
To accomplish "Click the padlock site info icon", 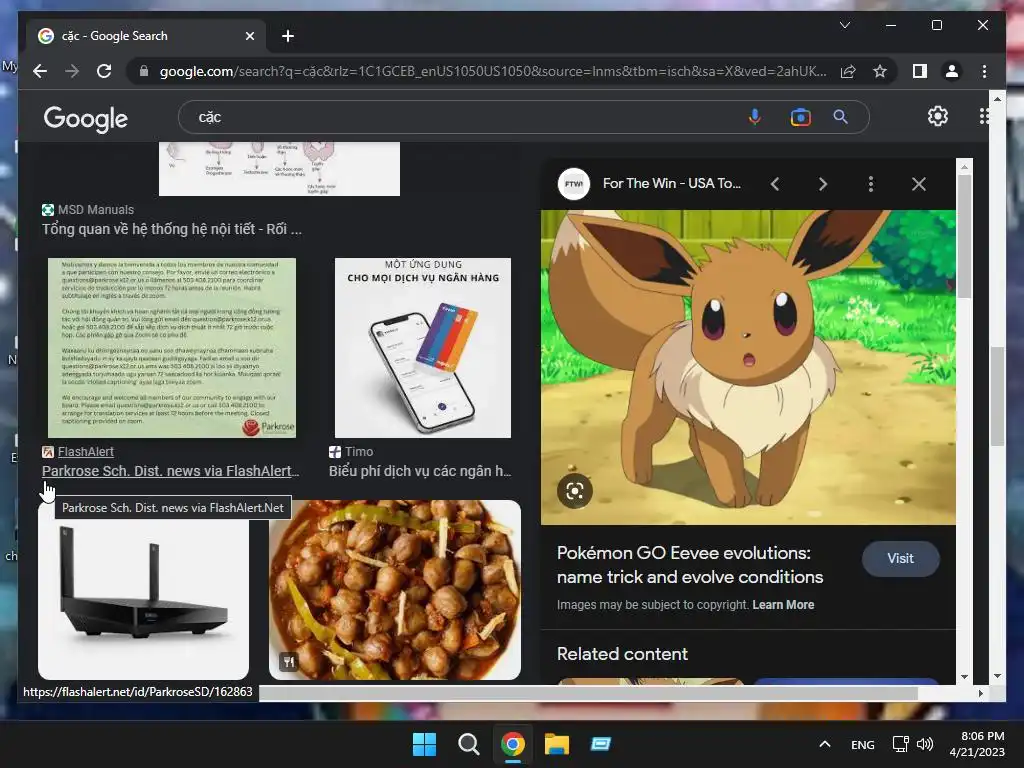I will [x=144, y=71].
